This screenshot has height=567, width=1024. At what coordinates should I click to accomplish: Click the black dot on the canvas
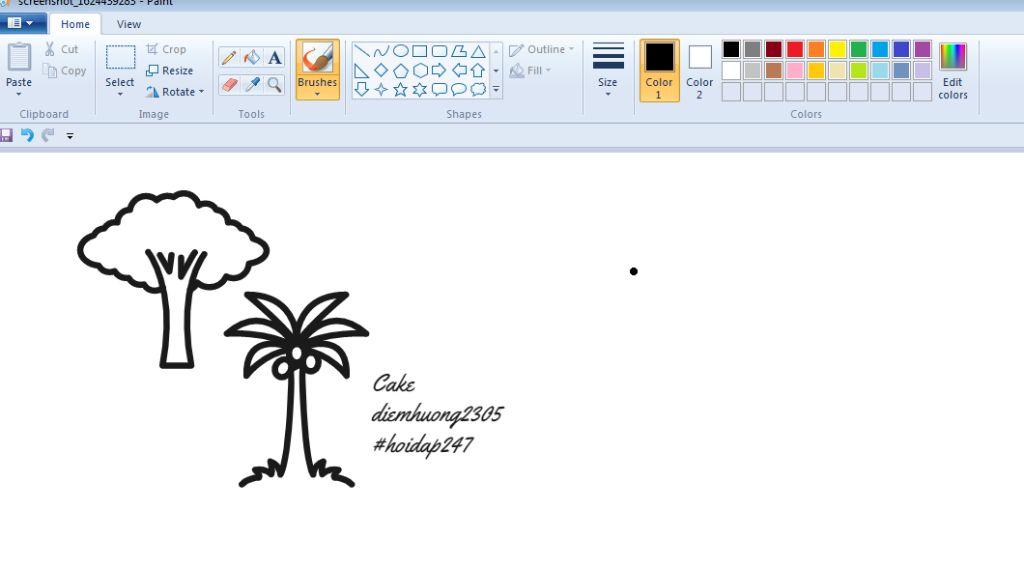633,271
